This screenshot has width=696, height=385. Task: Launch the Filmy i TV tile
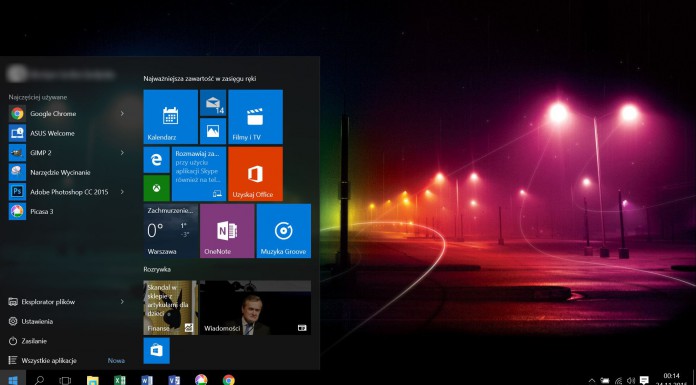255,117
